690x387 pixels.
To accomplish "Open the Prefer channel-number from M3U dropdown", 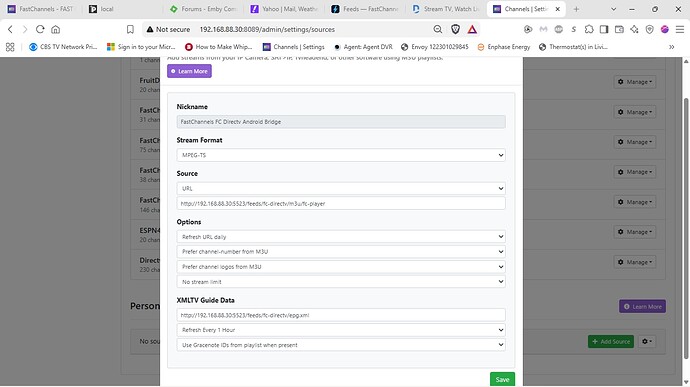I will [341, 252].
